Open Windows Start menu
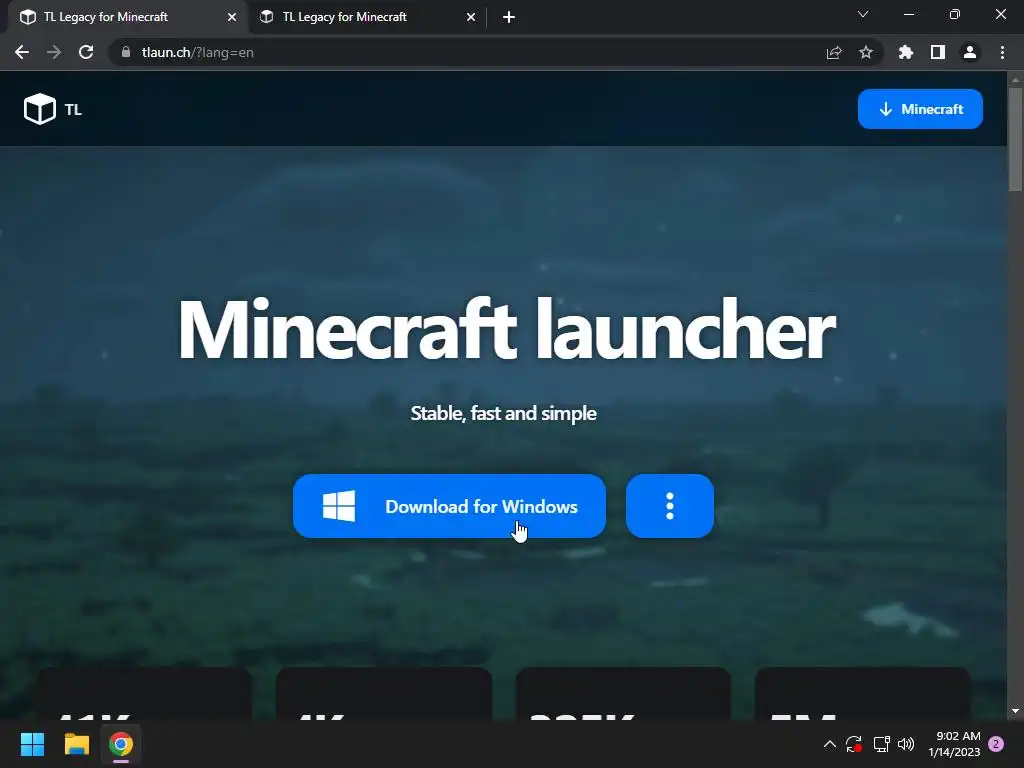 (x=32, y=744)
